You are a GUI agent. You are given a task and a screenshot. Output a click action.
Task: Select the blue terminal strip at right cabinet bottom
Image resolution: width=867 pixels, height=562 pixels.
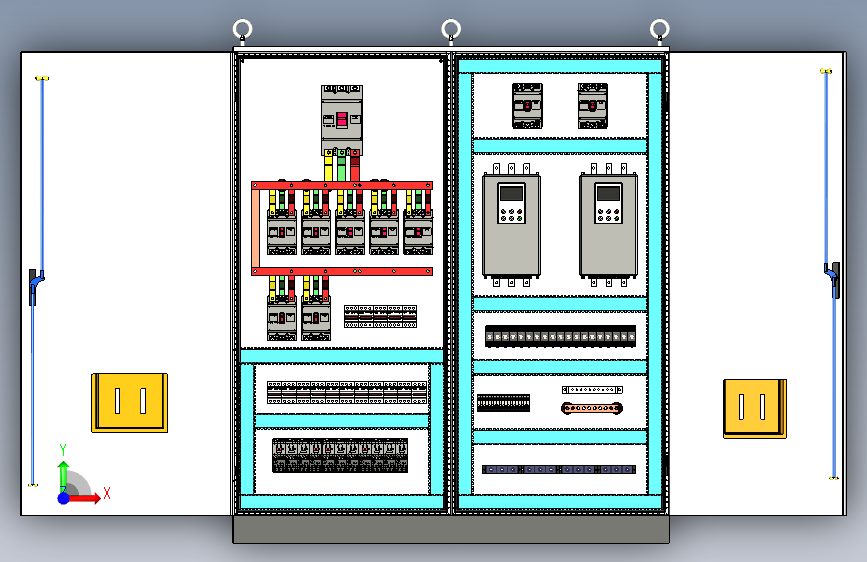click(559, 470)
